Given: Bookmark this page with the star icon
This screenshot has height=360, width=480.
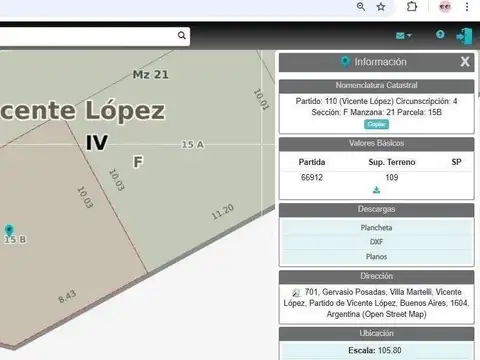Looking at the screenshot, I should [x=381, y=7].
